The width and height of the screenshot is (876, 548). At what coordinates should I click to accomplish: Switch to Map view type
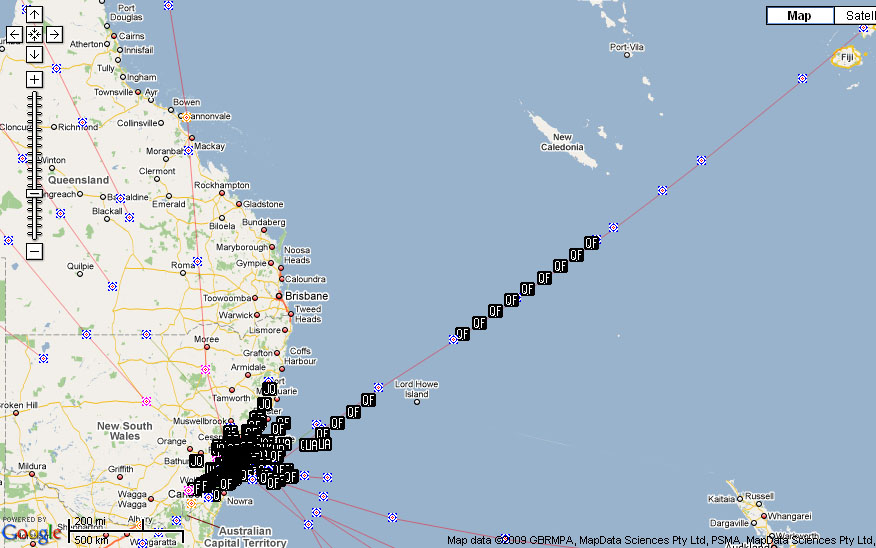coord(799,16)
